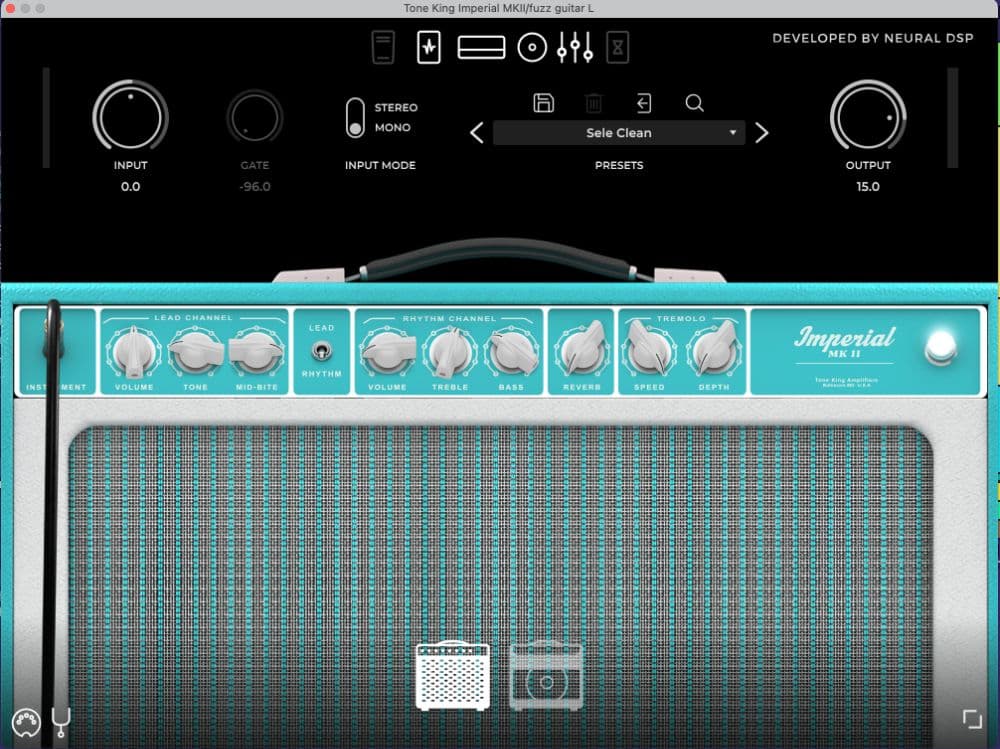This screenshot has height=749, width=1000.
Task: Click the Tremolo Speed knob
Action: pyautogui.click(x=650, y=351)
